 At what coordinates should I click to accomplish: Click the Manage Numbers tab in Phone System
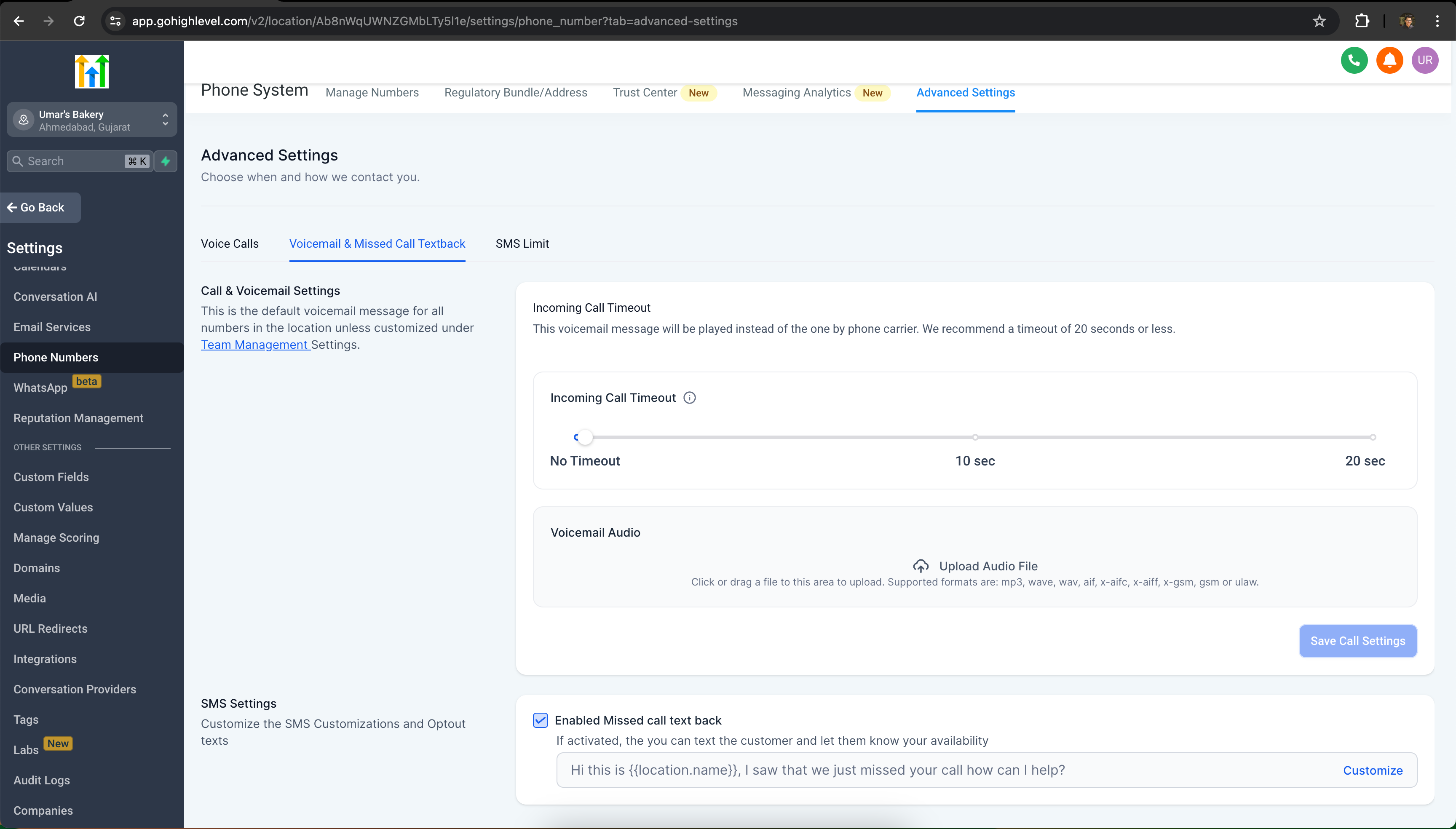click(372, 92)
